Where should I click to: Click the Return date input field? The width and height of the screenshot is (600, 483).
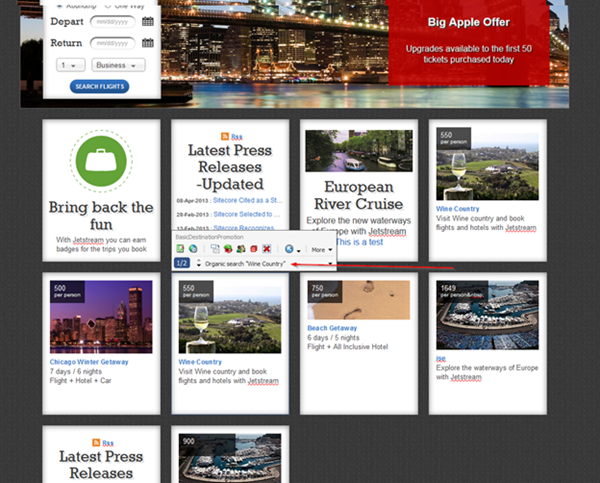point(112,43)
